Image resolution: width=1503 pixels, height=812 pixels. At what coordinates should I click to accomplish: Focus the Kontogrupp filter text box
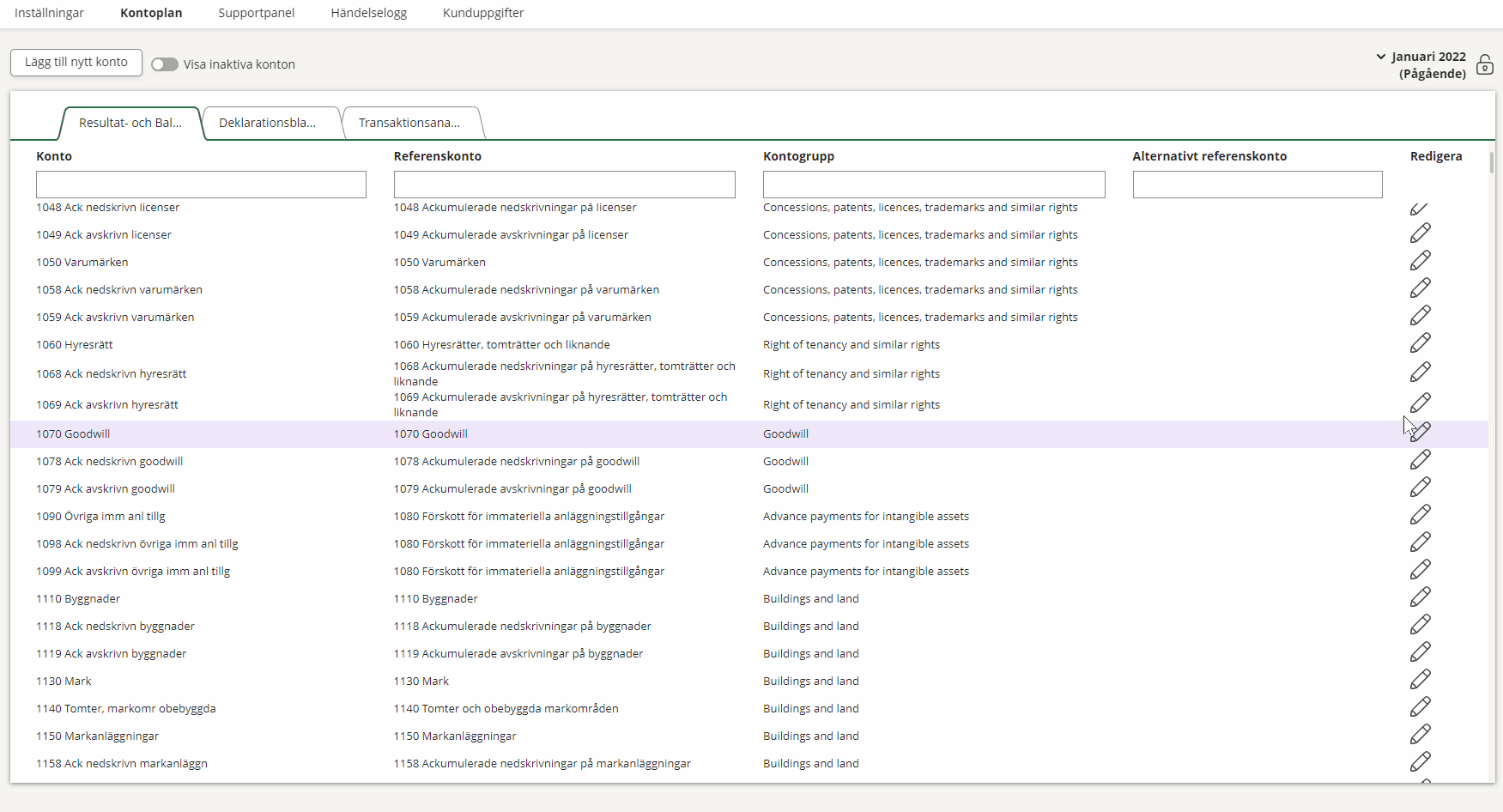(x=934, y=185)
